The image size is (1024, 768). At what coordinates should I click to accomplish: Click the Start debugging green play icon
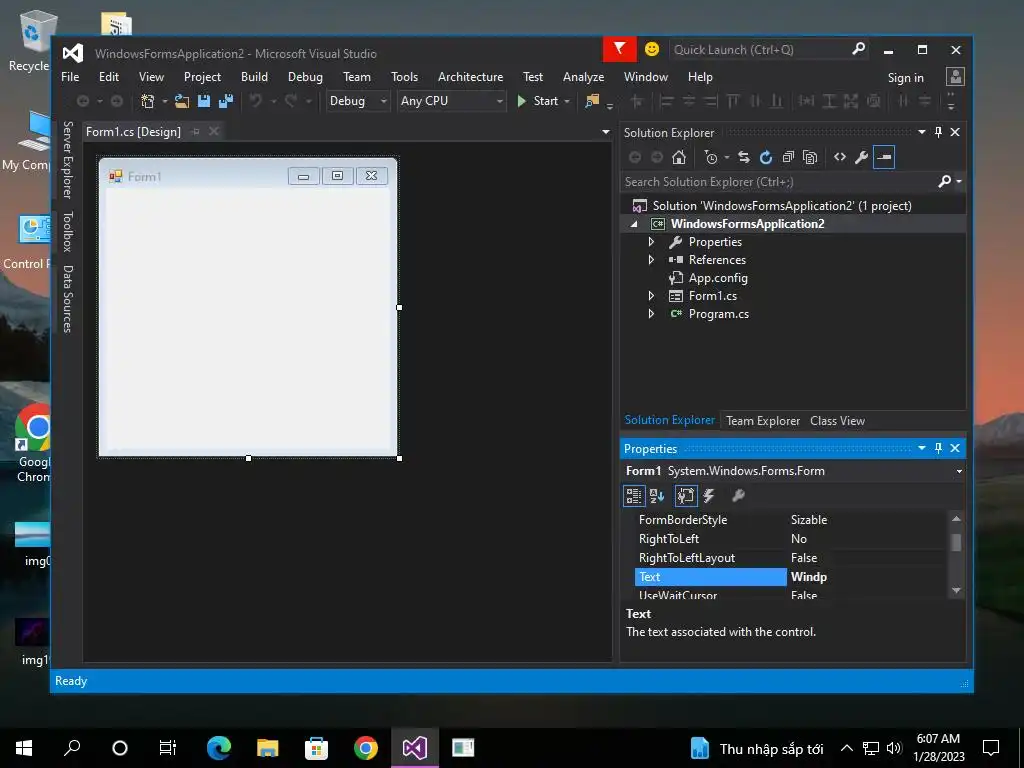click(522, 101)
